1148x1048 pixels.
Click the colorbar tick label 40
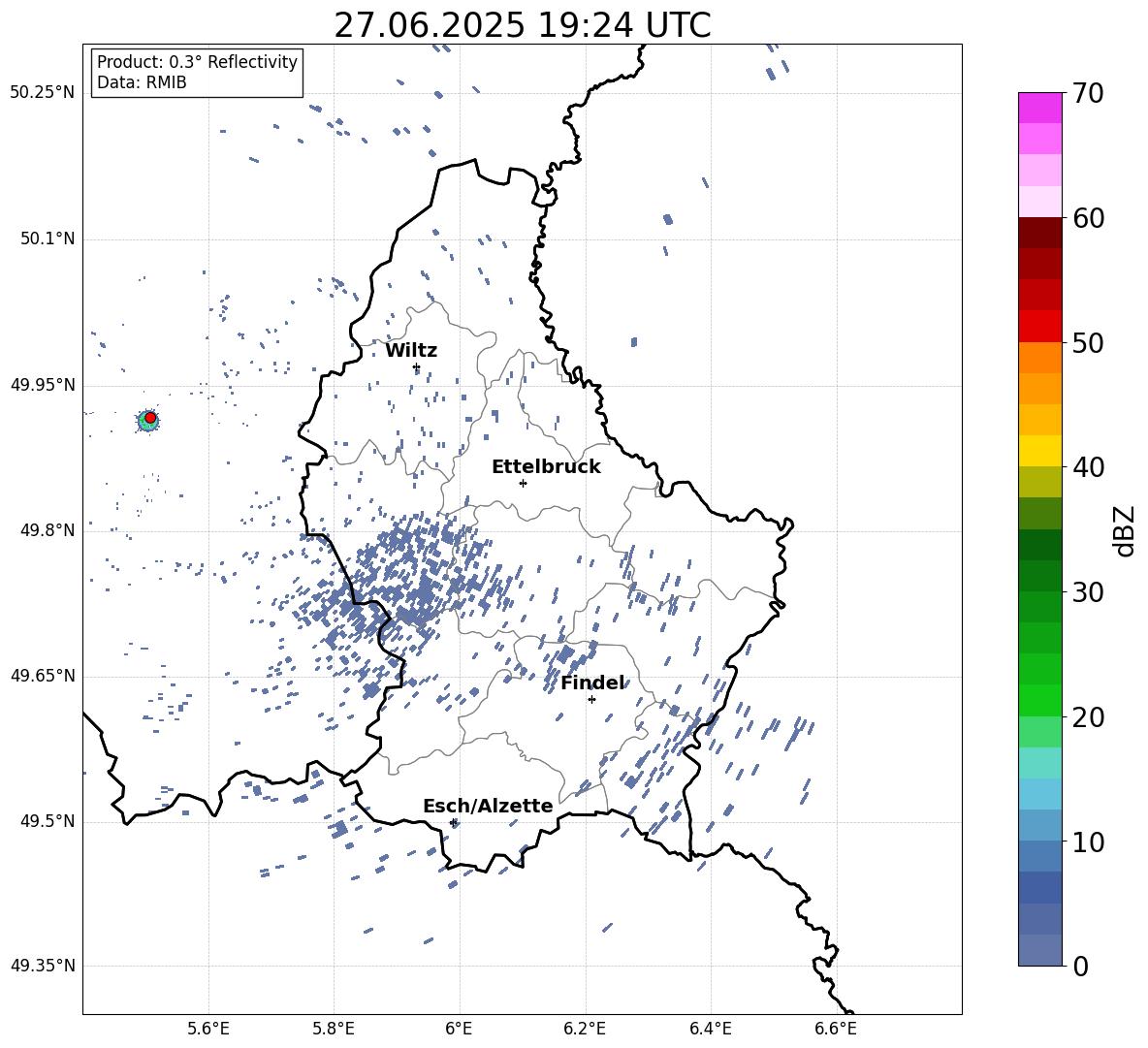point(1088,467)
